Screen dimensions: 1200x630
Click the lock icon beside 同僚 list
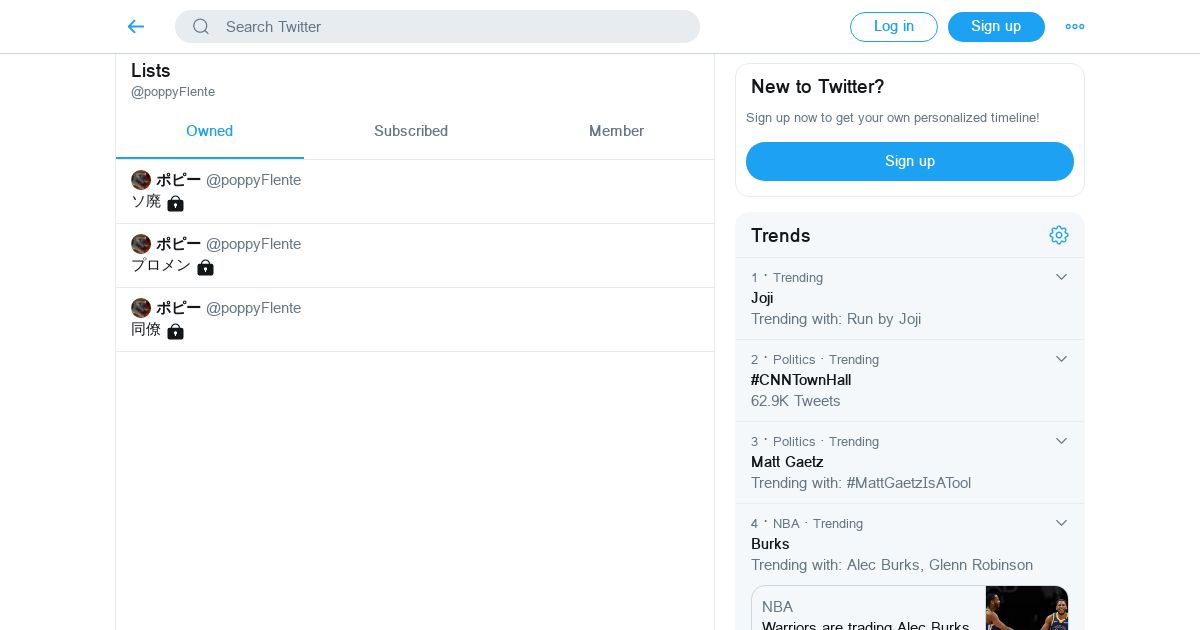click(176, 331)
